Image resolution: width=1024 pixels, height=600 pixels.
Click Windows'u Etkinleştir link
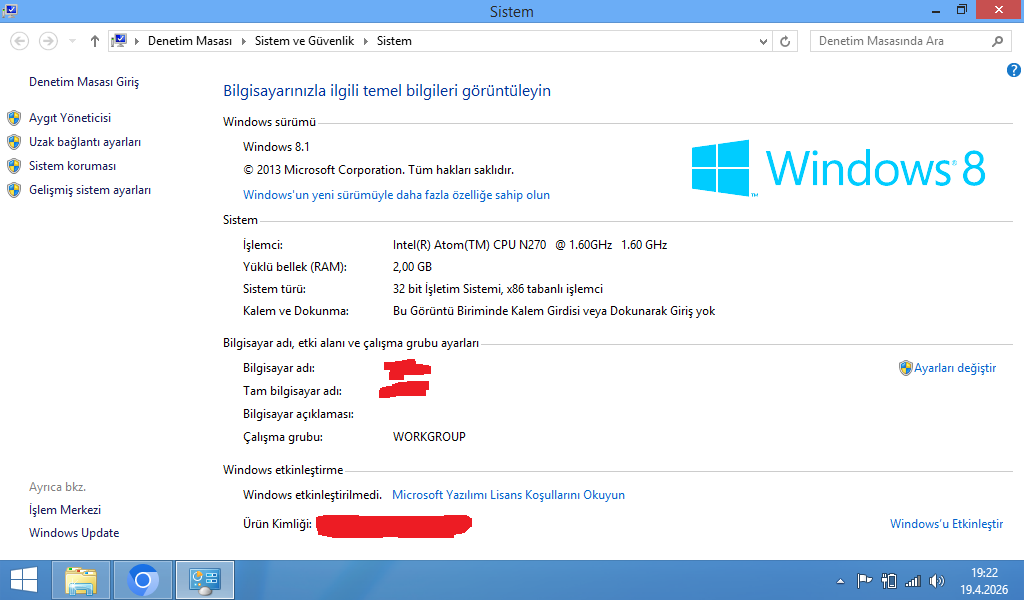946,524
